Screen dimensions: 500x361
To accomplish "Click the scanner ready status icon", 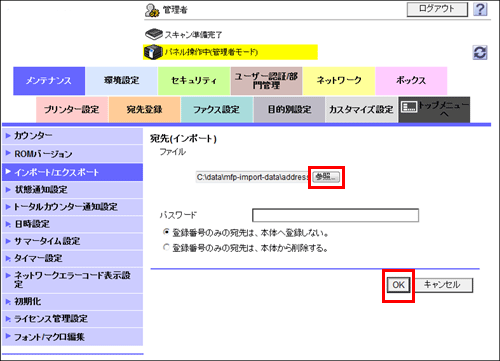I will click(153, 34).
